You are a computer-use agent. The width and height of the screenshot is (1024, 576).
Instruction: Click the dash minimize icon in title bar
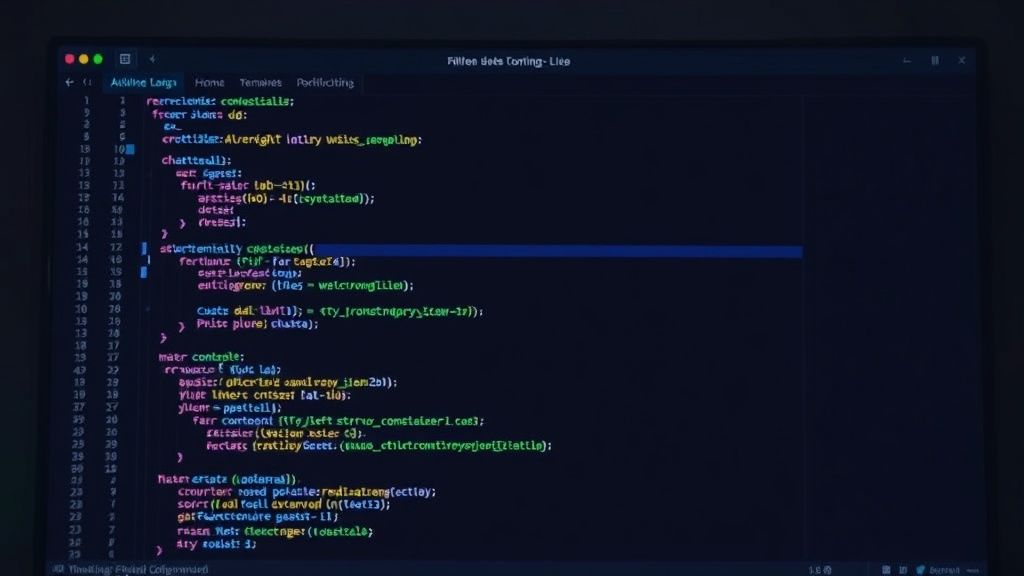pyautogui.click(x=906, y=61)
